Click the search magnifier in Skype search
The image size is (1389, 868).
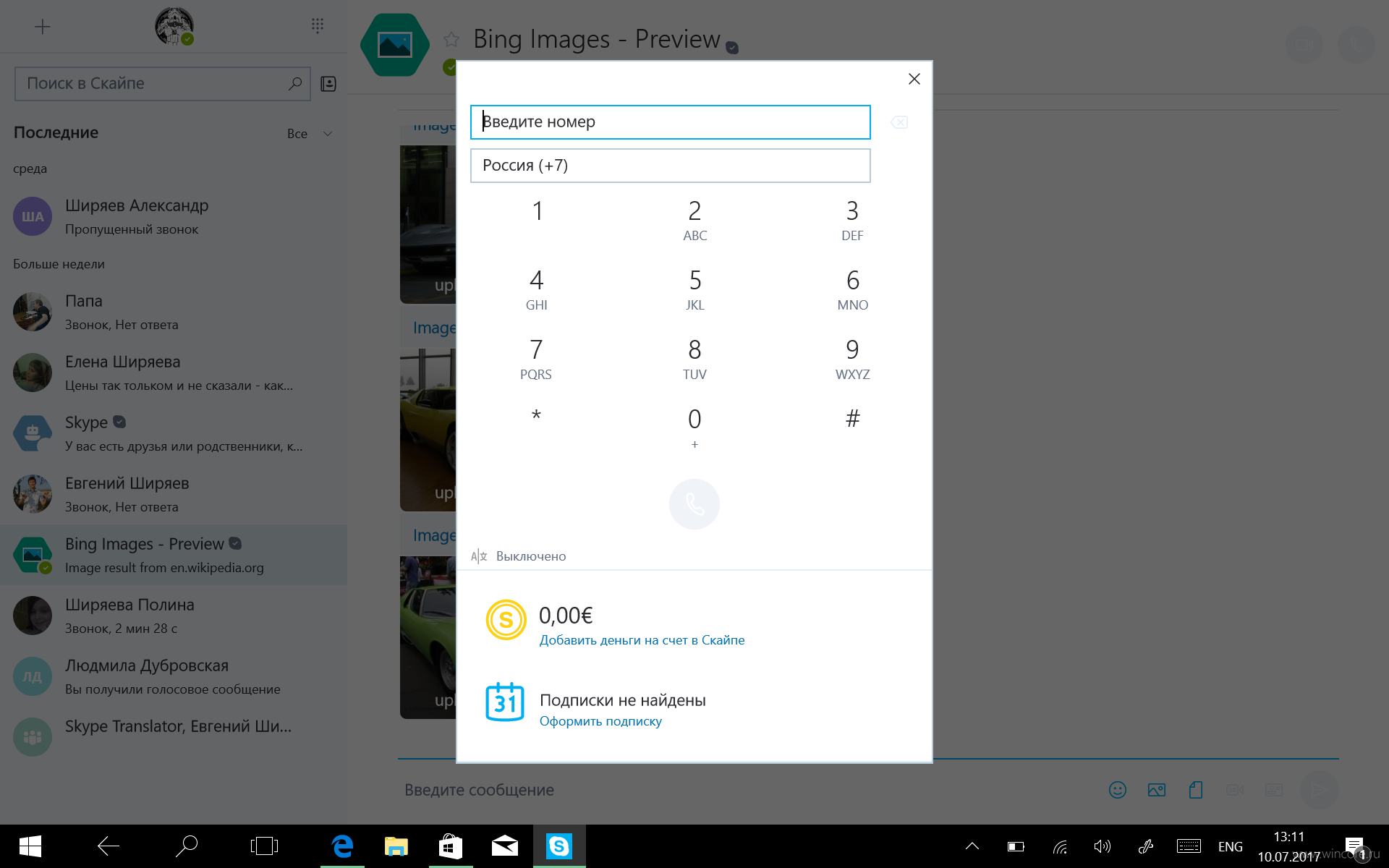click(x=294, y=84)
